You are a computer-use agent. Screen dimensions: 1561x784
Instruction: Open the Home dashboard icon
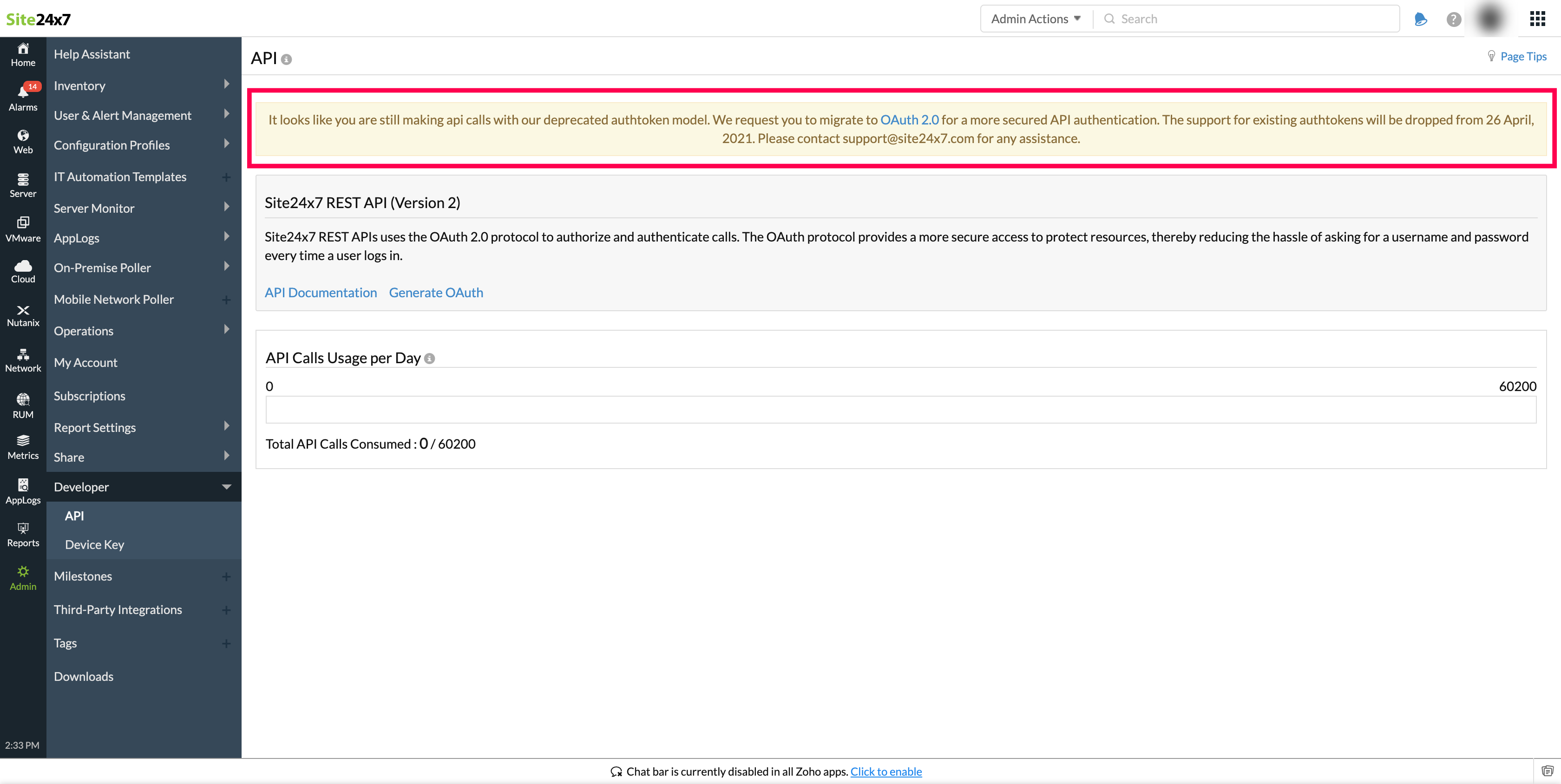click(x=22, y=54)
